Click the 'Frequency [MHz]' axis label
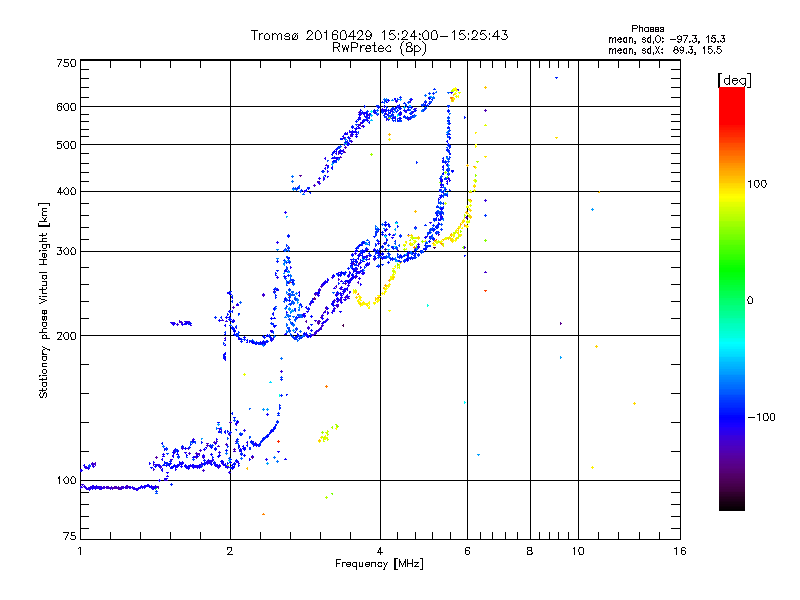The height and width of the screenshot is (600, 800). [x=379, y=564]
